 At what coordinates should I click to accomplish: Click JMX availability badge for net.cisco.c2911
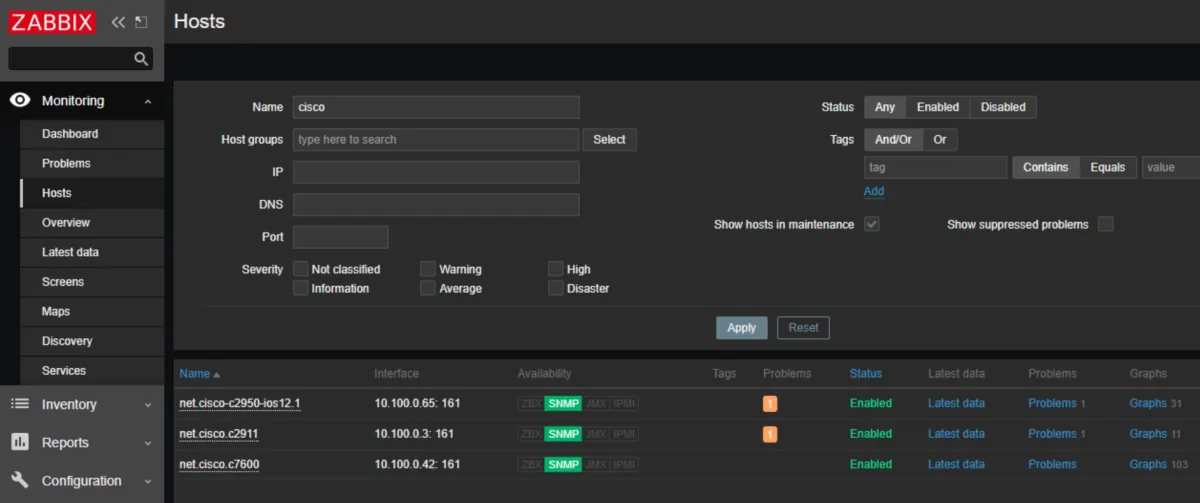tap(597, 434)
